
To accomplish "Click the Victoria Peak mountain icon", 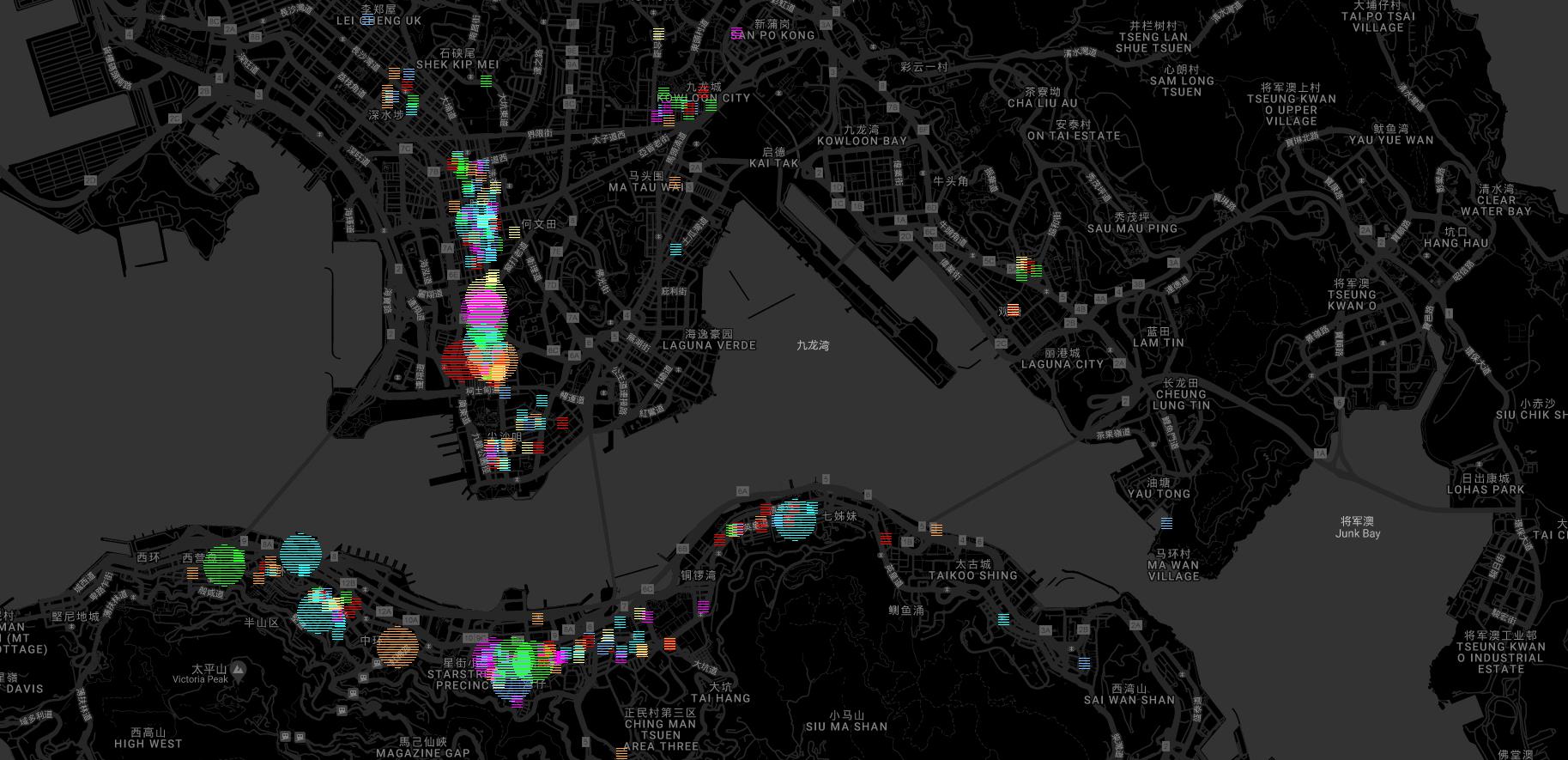I will [x=239, y=669].
